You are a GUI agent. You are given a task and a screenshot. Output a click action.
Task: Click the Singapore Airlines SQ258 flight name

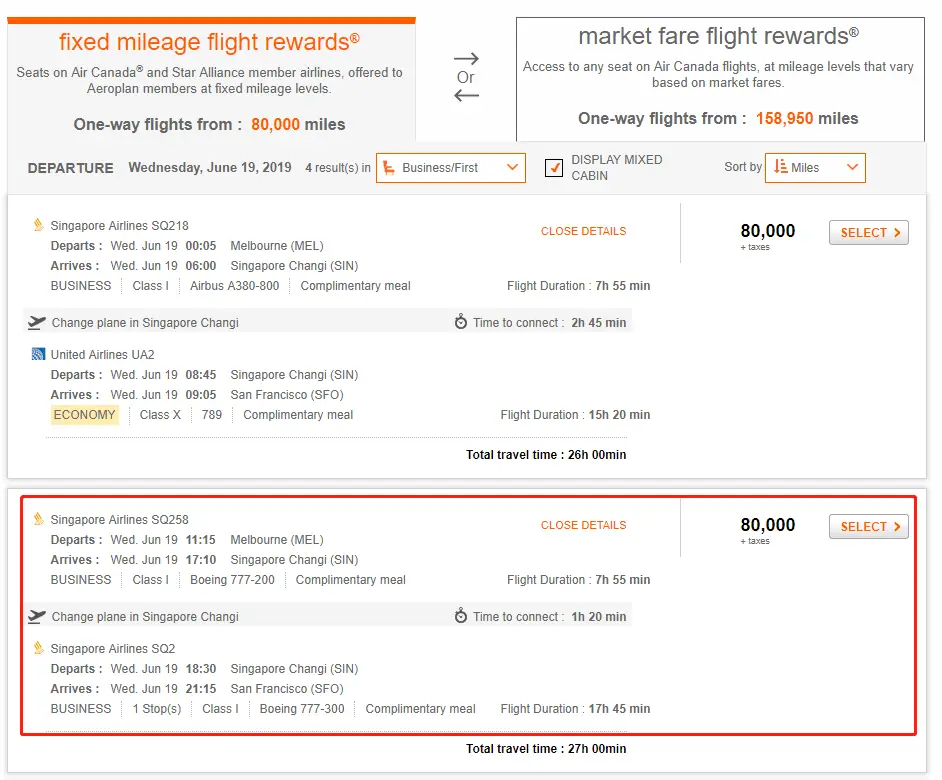click(120, 520)
